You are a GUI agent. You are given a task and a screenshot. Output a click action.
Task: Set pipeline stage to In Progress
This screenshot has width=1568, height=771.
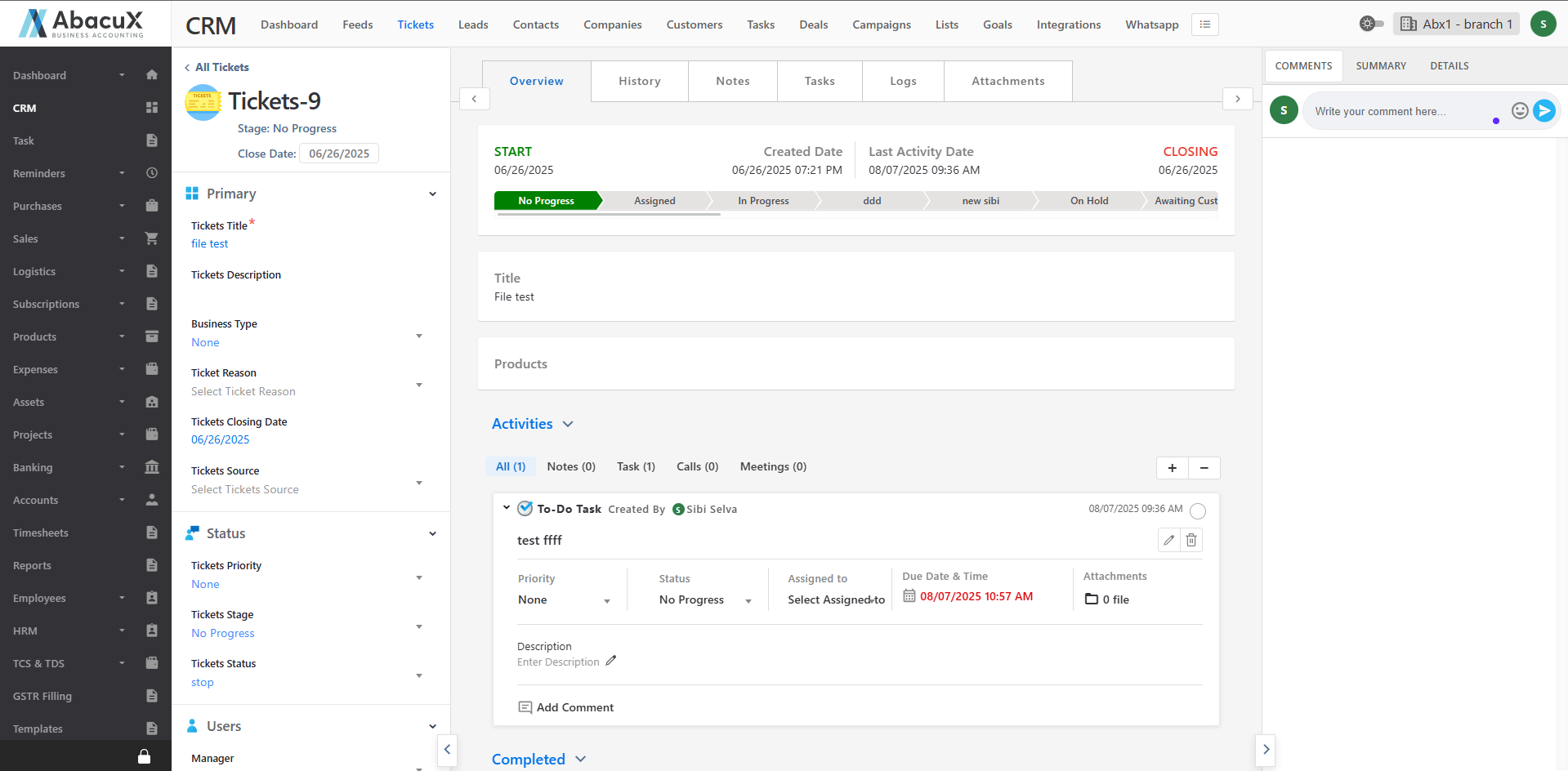[762, 201]
